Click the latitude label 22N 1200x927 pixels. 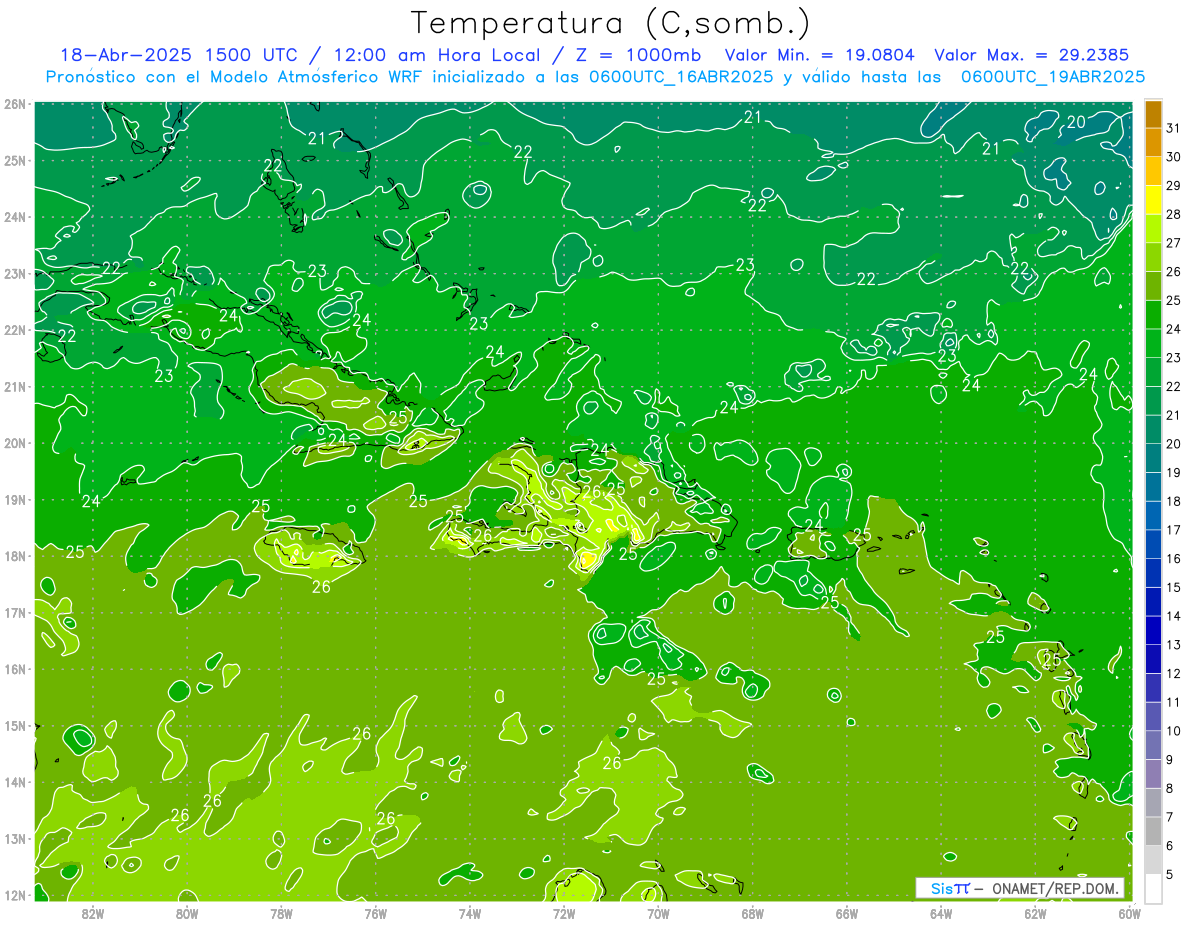pos(15,330)
